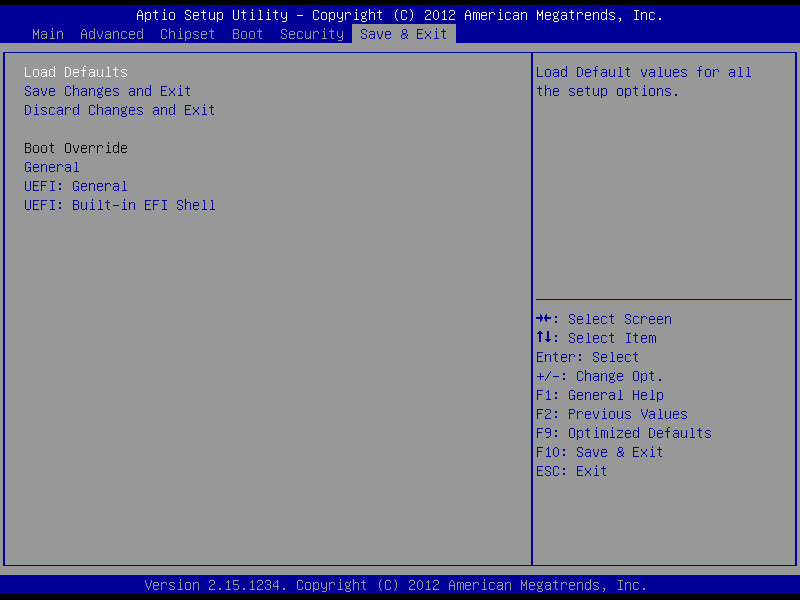Image resolution: width=800 pixels, height=600 pixels.
Task: Click the F10: Save & Exit hint
Action: click(x=600, y=452)
